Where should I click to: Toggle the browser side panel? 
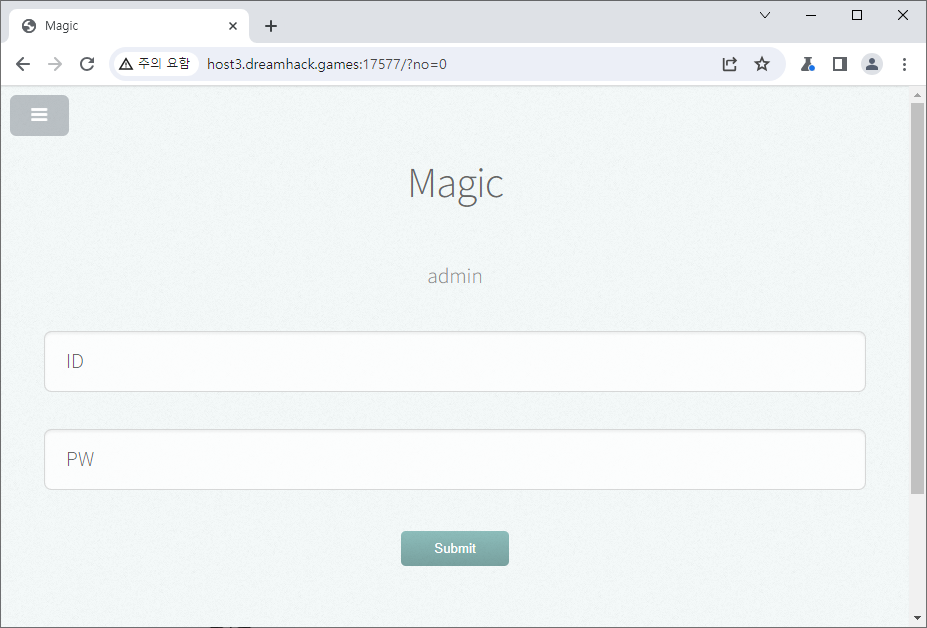coord(840,64)
